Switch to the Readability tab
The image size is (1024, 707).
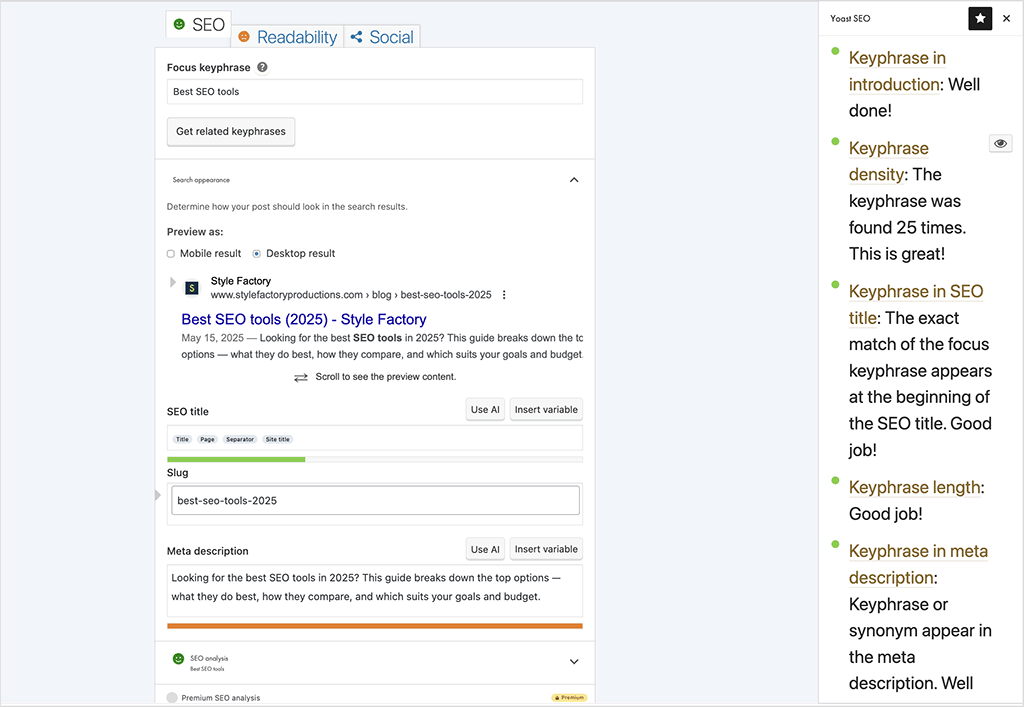[x=287, y=37]
